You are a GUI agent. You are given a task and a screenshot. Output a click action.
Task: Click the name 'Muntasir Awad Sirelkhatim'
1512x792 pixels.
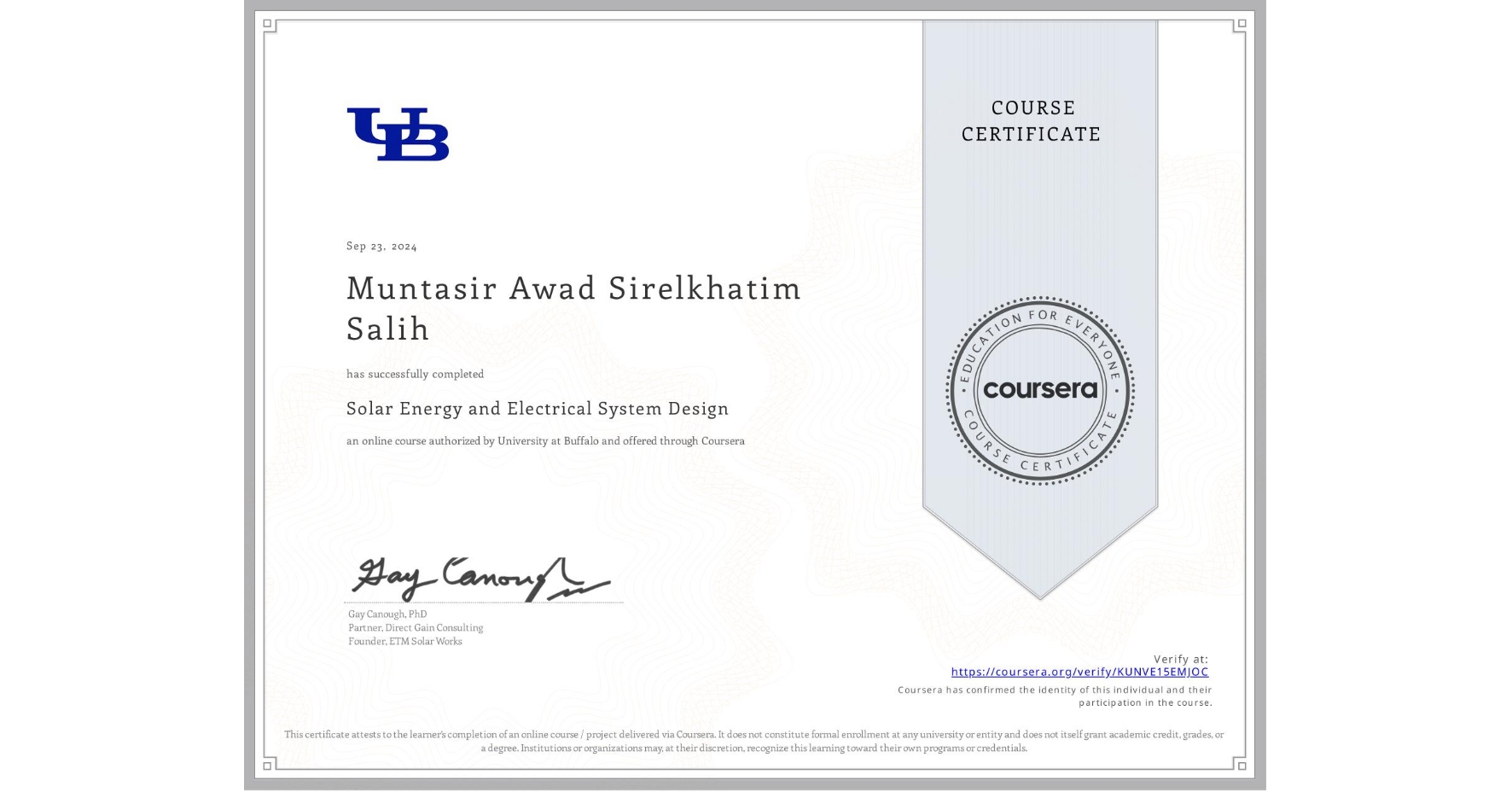pyautogui.click(x=573, y=288)
